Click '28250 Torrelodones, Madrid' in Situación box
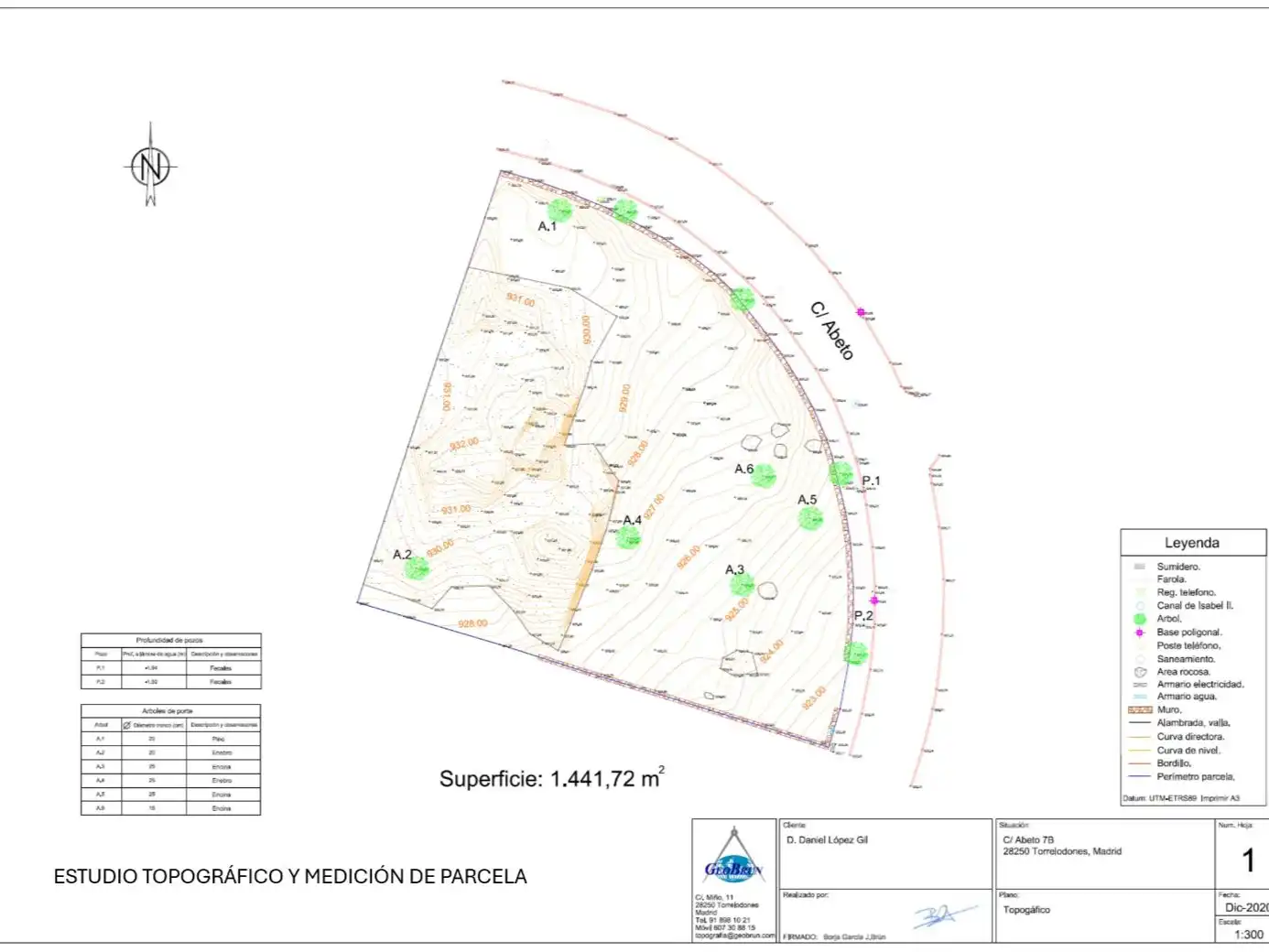This screenshot has height=952, width=1269. [1062, 851]
